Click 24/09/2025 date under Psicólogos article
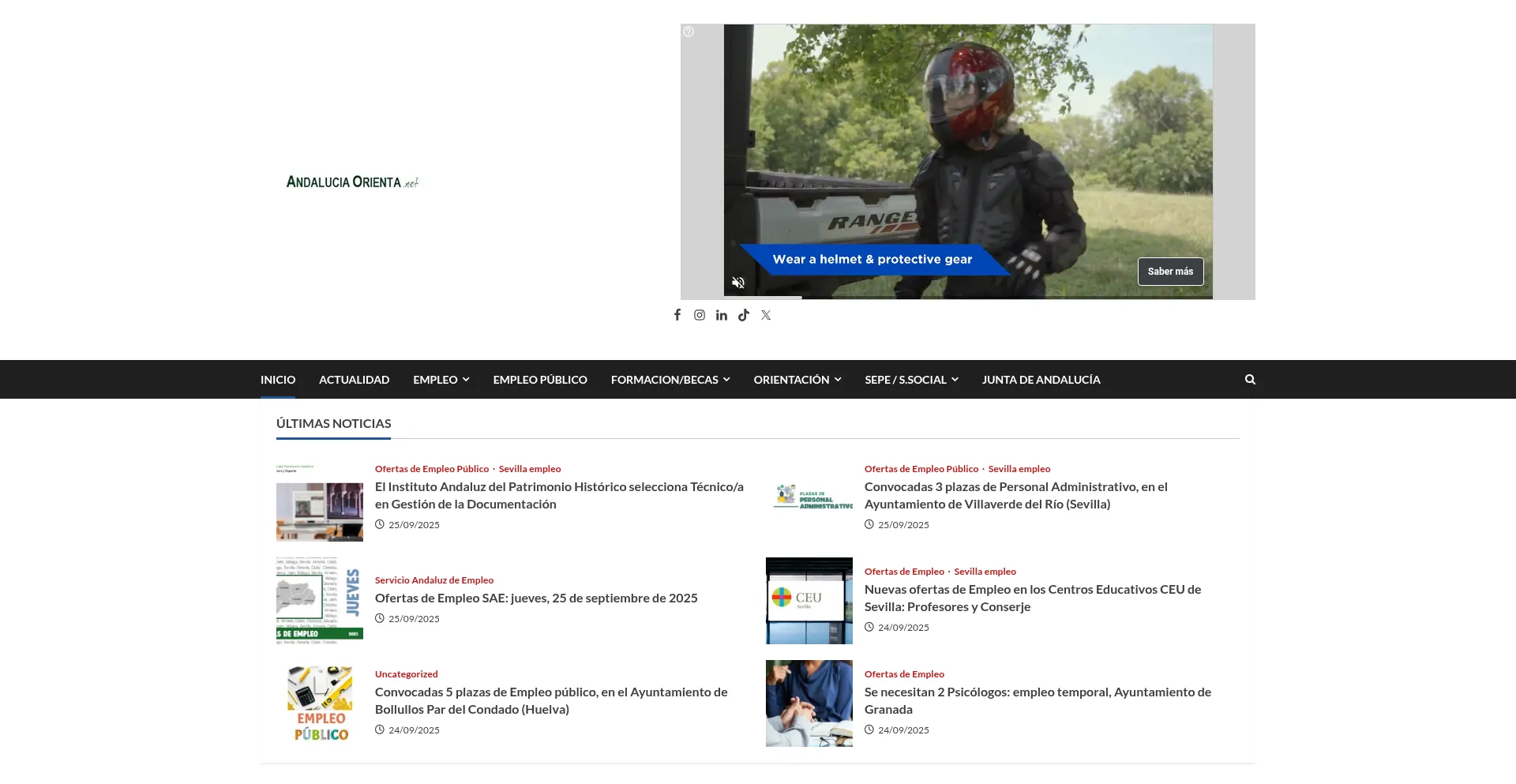The image size is (1516, 784). tap(903, 730)
